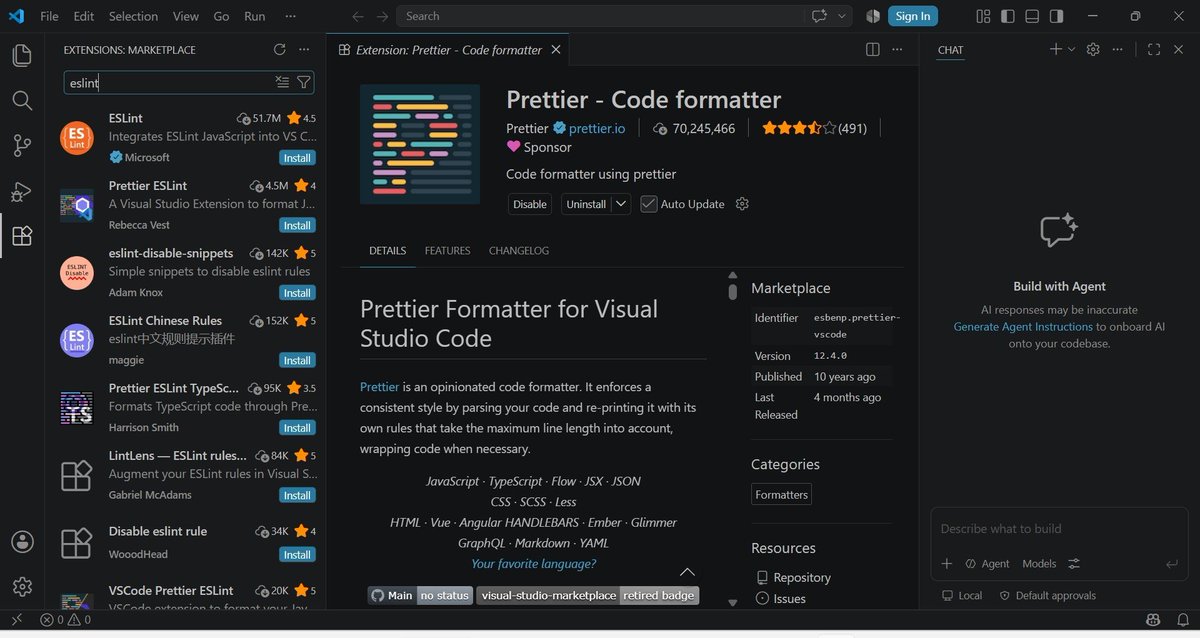Open Default approvals picker
The width and height of the screenshot is (1200, 638).
pos(1047,595)
